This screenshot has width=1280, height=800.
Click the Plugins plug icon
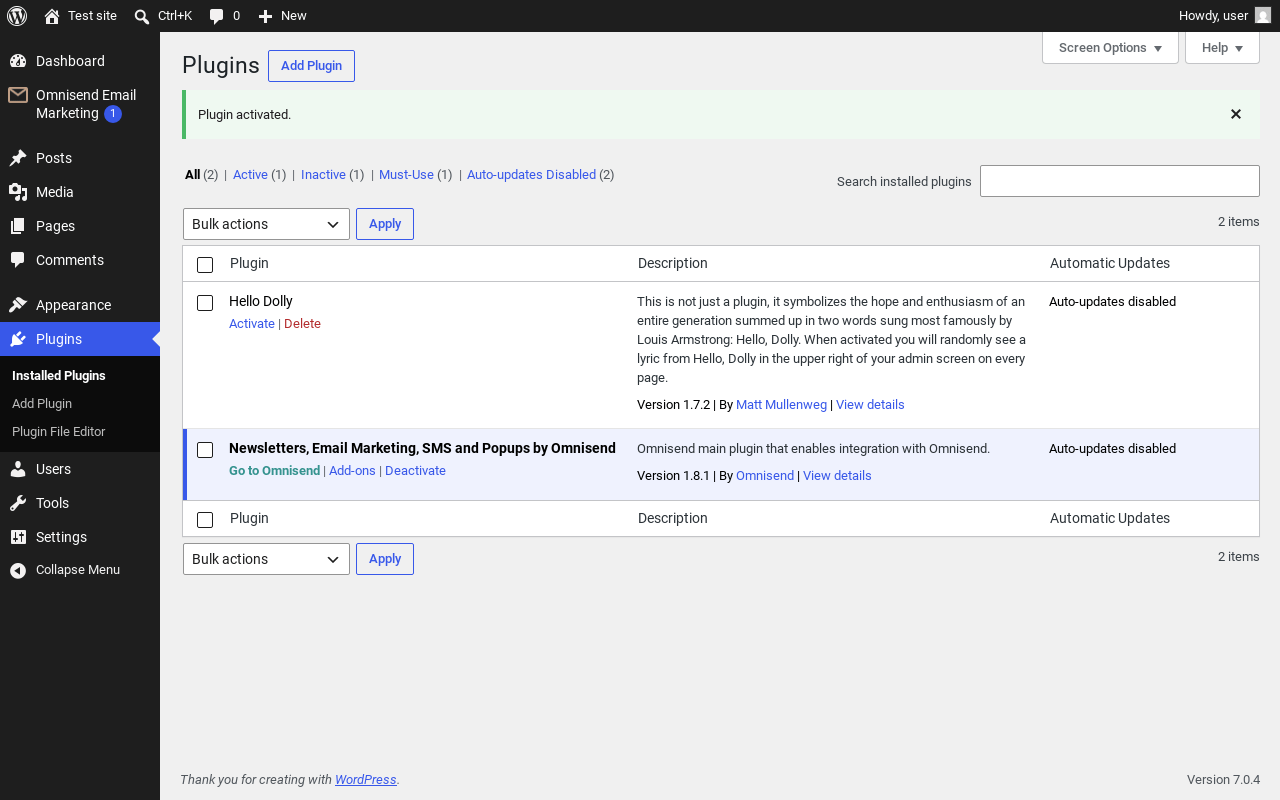[x=18, y=339]
